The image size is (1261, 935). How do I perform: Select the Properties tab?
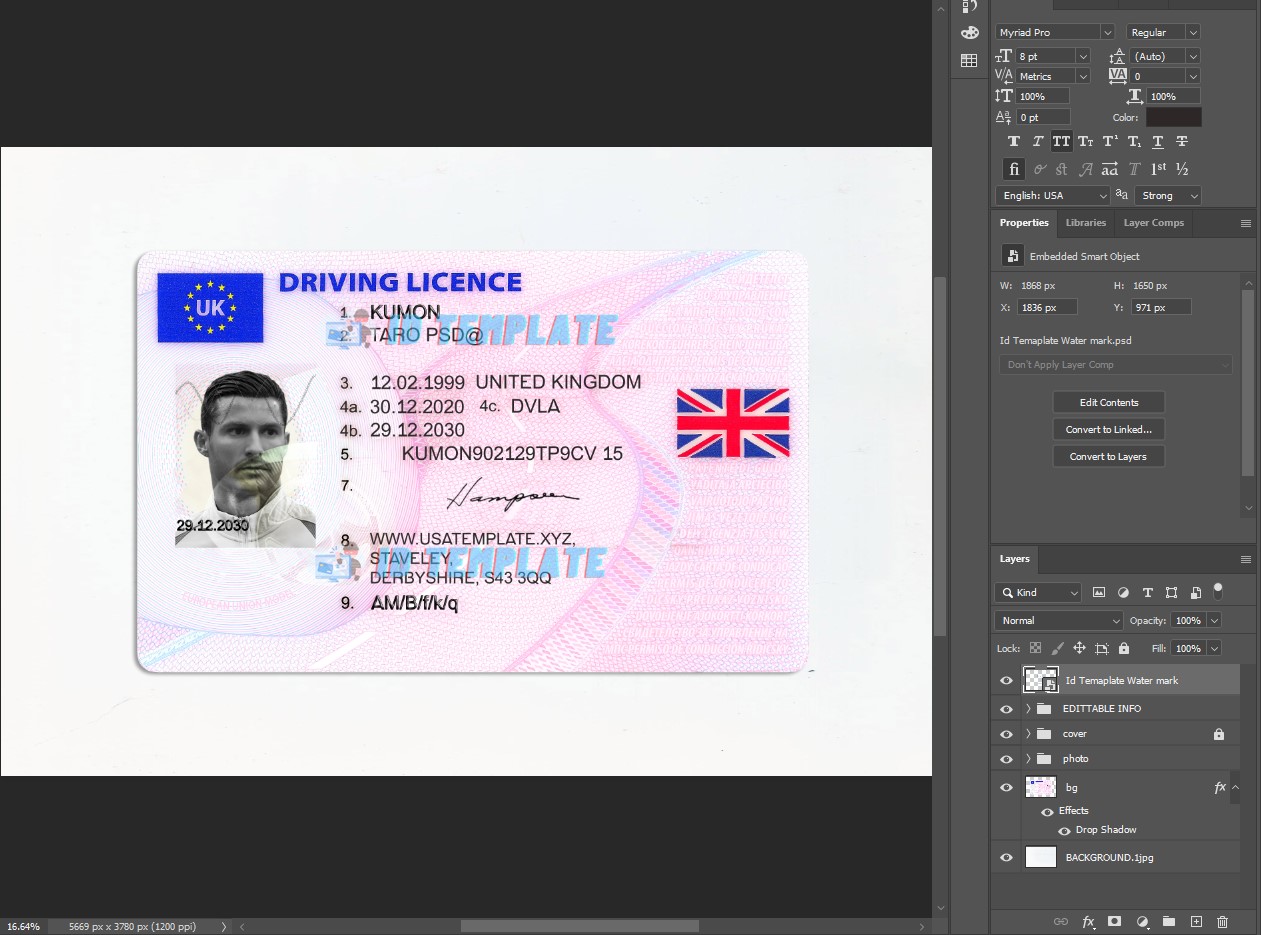(x=1024, y=223)
